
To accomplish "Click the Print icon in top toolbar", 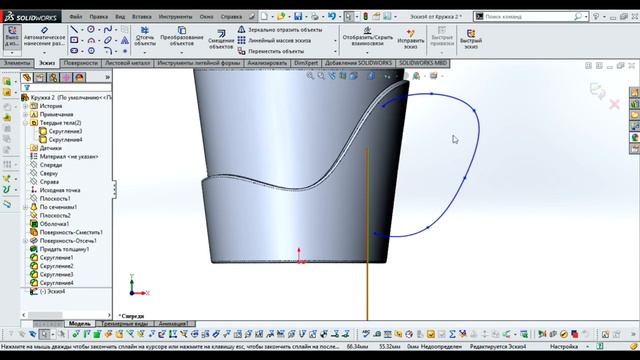I will (314, 16).
